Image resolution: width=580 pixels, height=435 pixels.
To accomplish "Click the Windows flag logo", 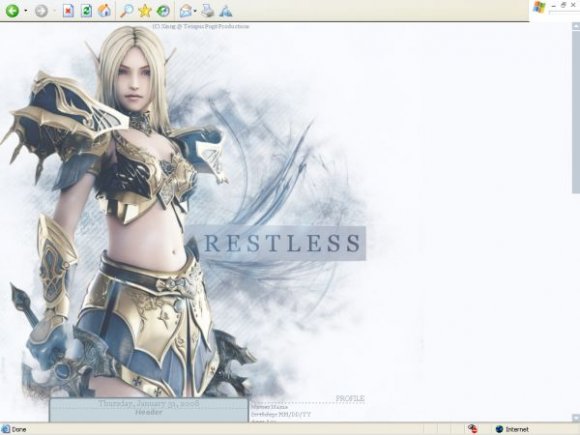I will tap(539, 7).
